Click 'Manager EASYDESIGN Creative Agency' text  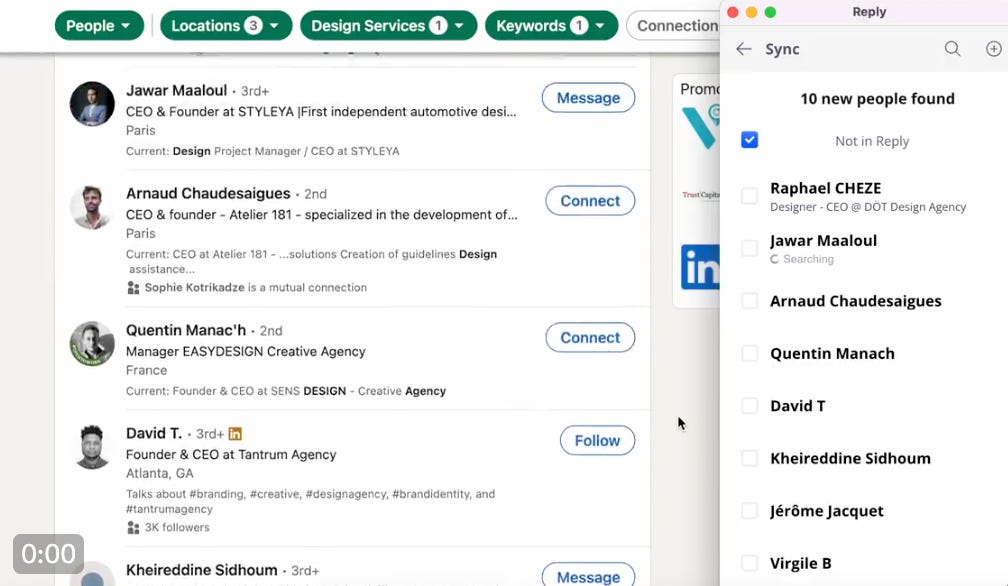[246, 351]
